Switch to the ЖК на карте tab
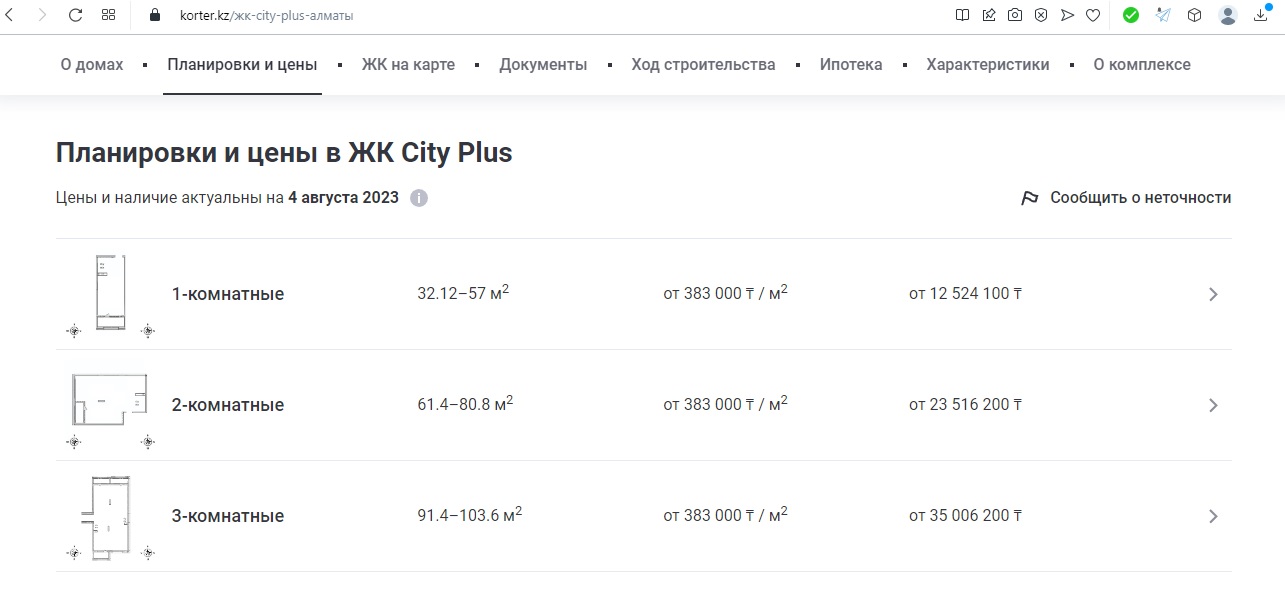 (x=408, y=64)
